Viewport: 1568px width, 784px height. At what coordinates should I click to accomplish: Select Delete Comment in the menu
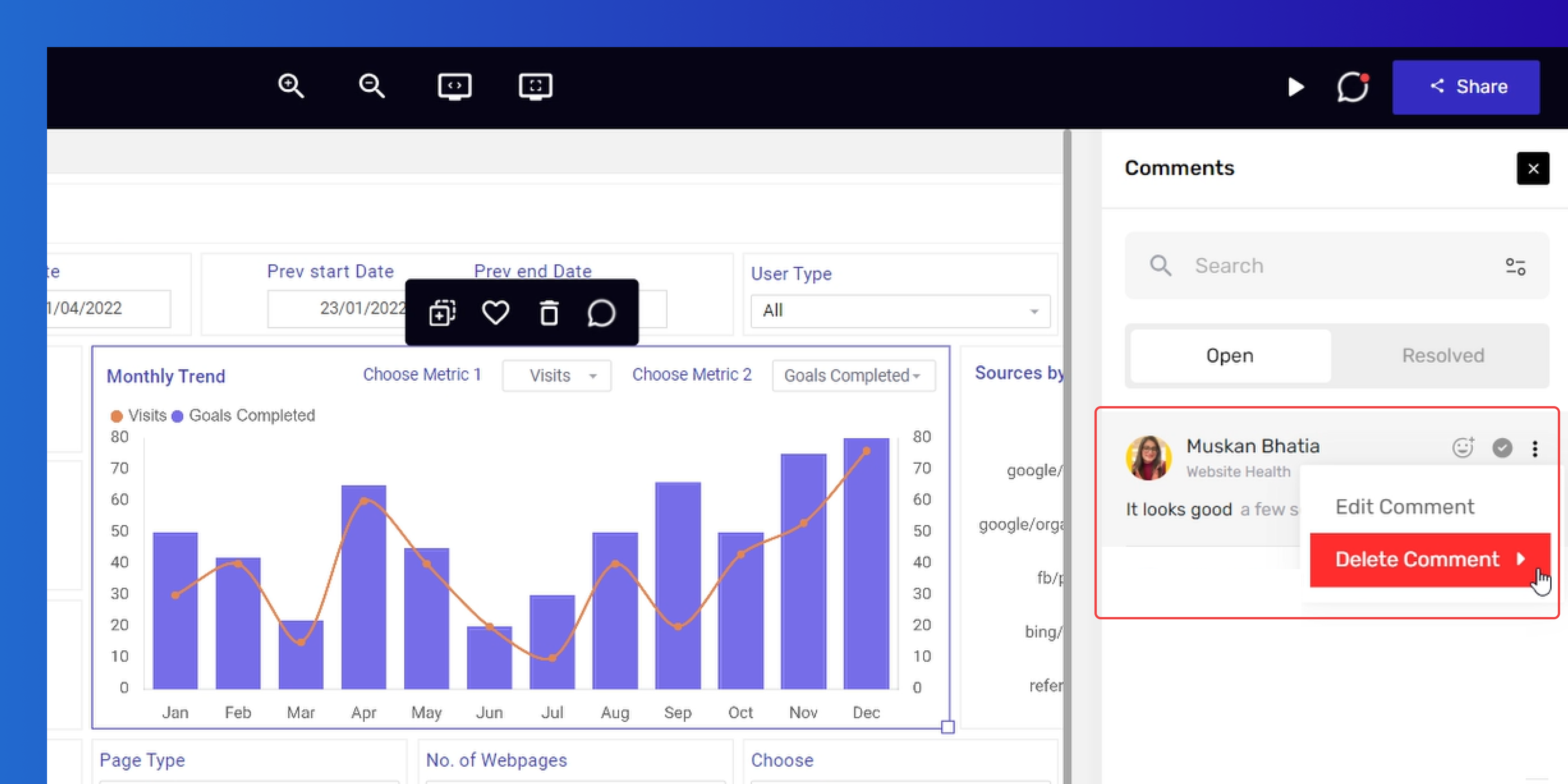click(1430, 560)
